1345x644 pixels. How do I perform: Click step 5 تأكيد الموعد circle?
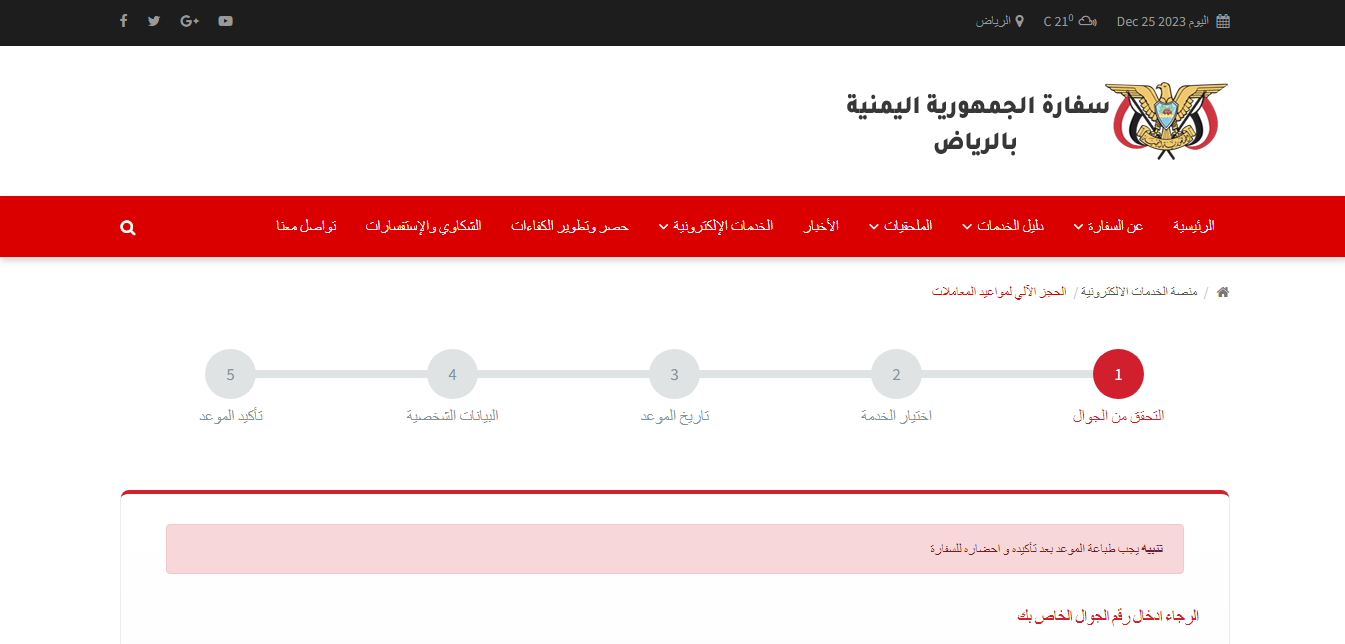coord(230,375)
